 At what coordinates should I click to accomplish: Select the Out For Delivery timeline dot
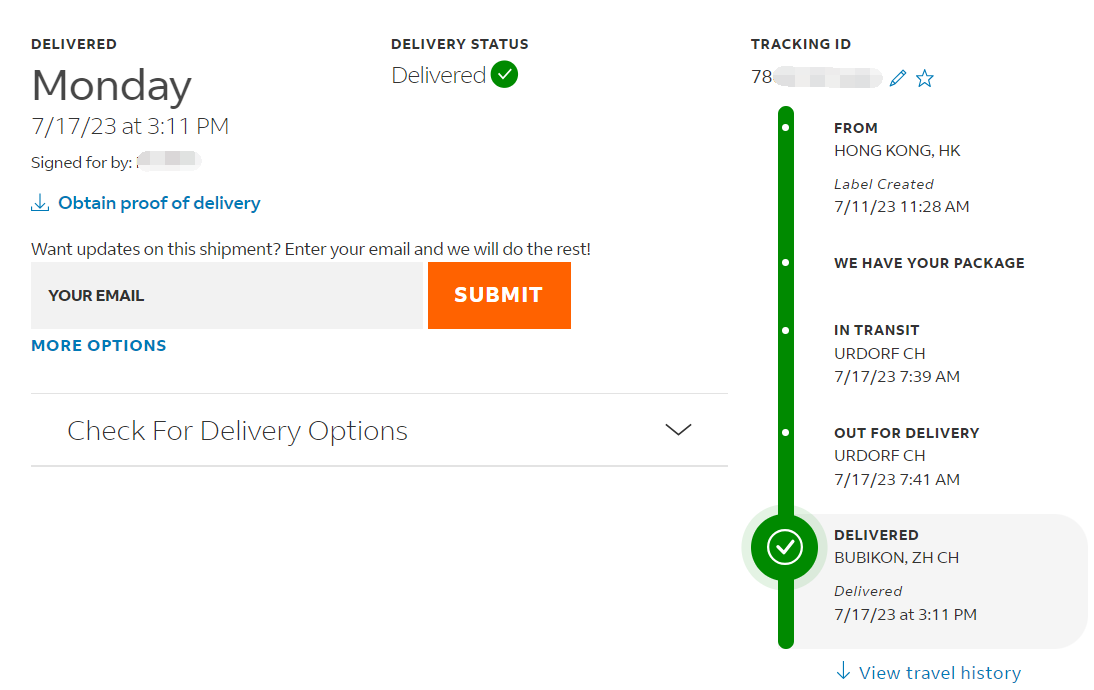(x=786, y=433)
